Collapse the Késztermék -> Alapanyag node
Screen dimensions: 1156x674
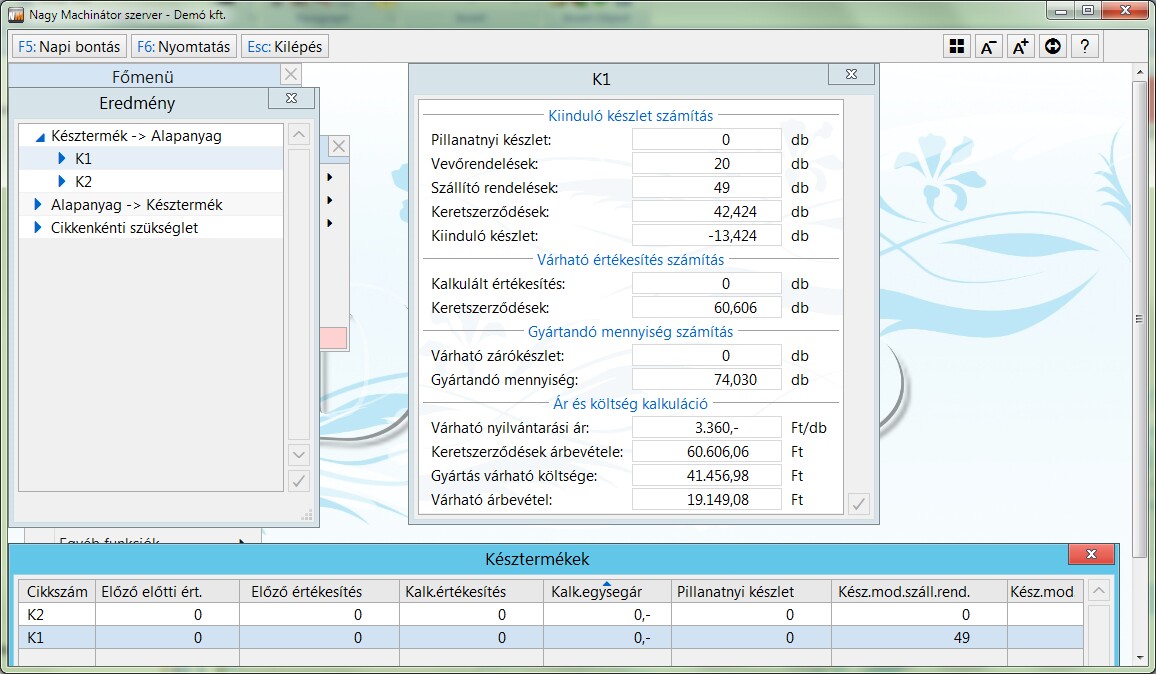point(40,137)
